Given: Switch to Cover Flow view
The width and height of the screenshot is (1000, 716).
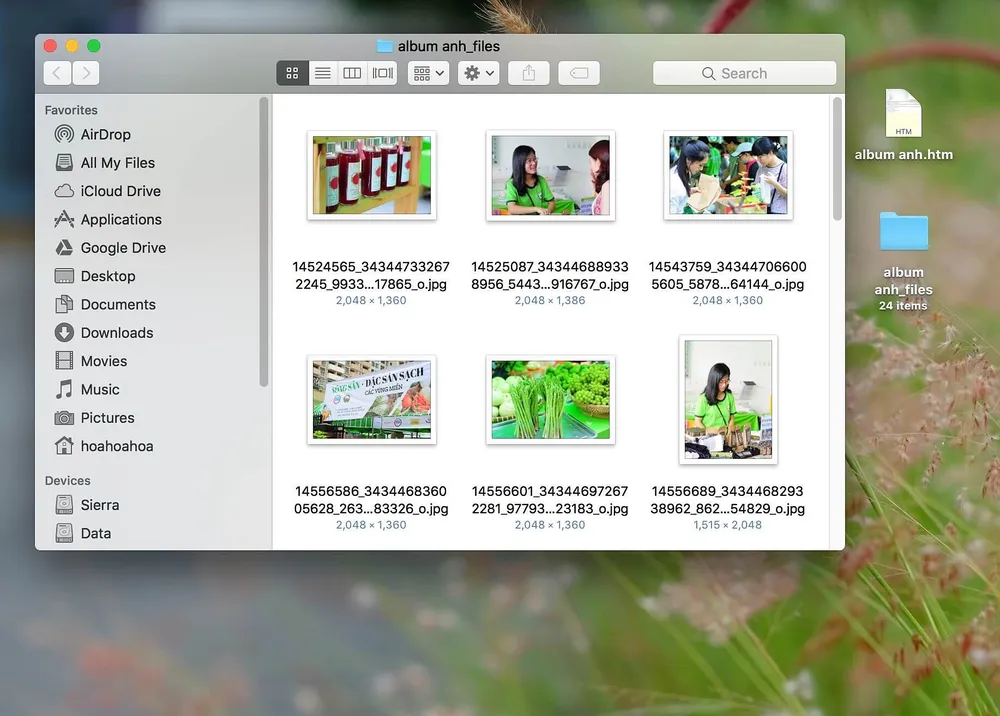Looking at the screenshot, I should [382, 73].
